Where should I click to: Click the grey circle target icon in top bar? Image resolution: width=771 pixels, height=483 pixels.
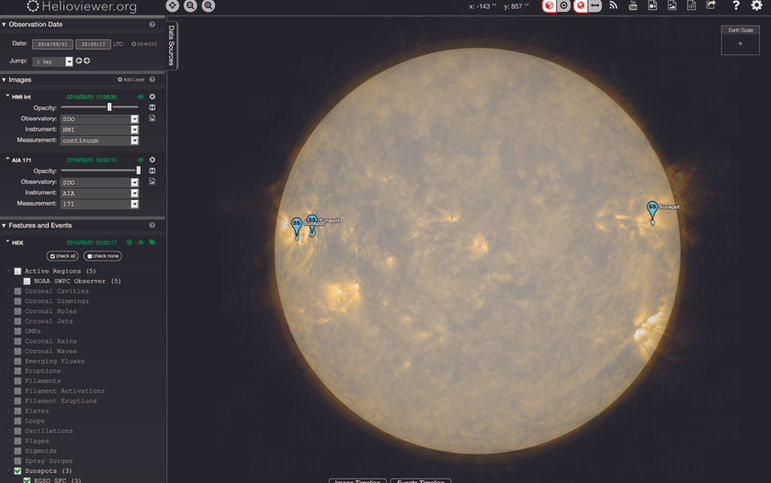click(564, 5)
